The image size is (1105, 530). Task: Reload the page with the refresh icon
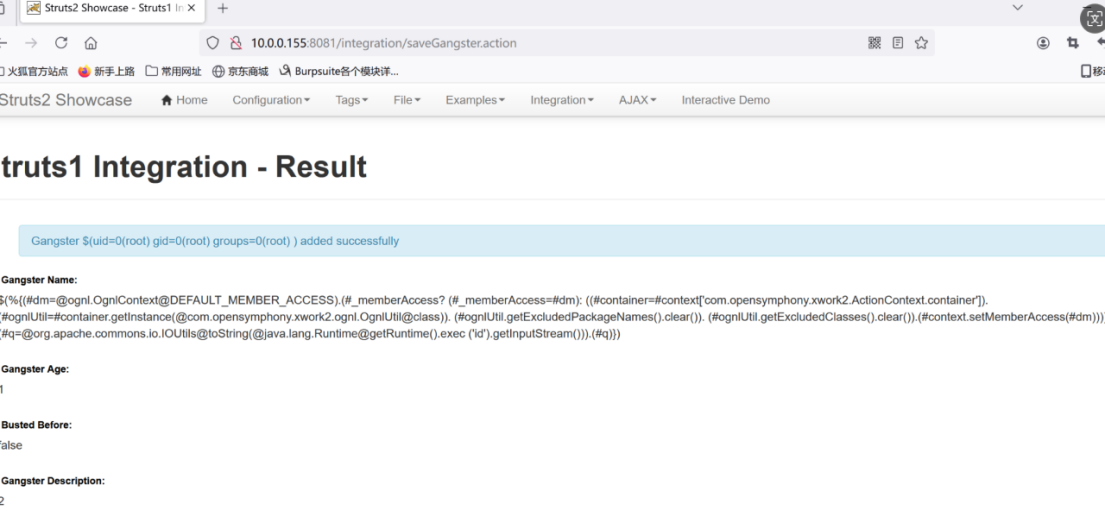point(61,43)
